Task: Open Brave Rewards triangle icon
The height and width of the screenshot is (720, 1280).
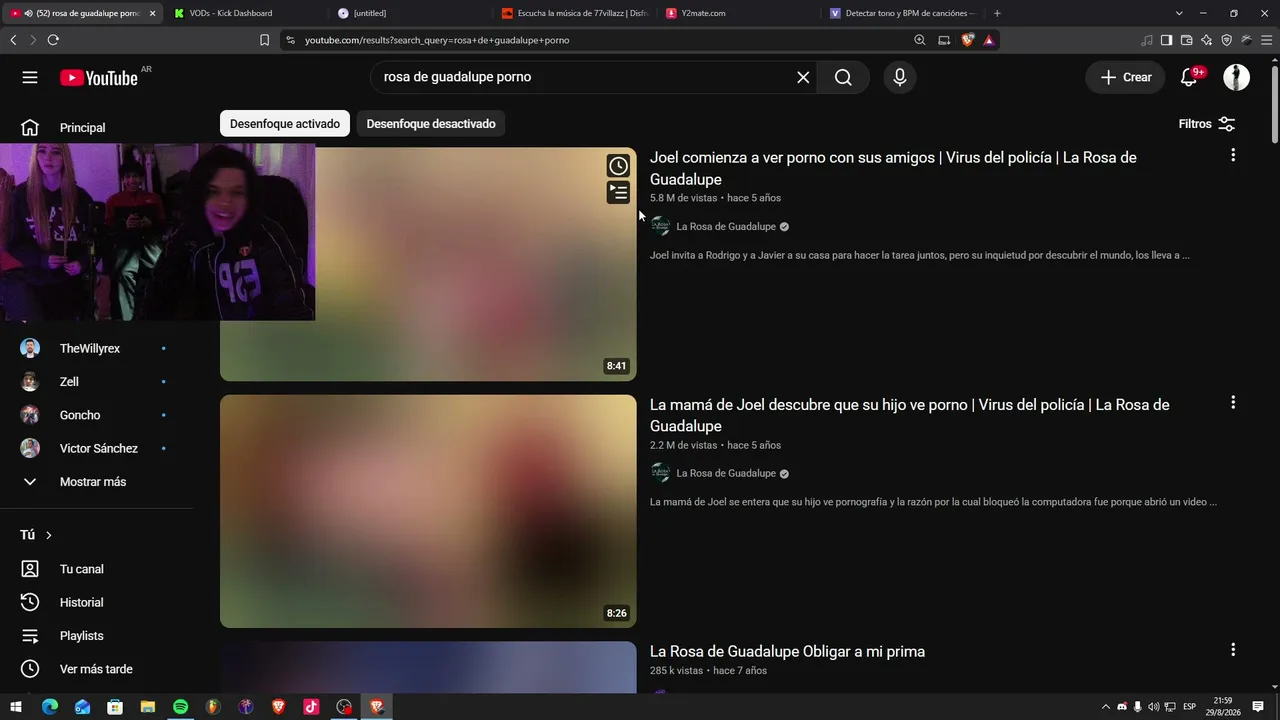Action: (989, 40)
